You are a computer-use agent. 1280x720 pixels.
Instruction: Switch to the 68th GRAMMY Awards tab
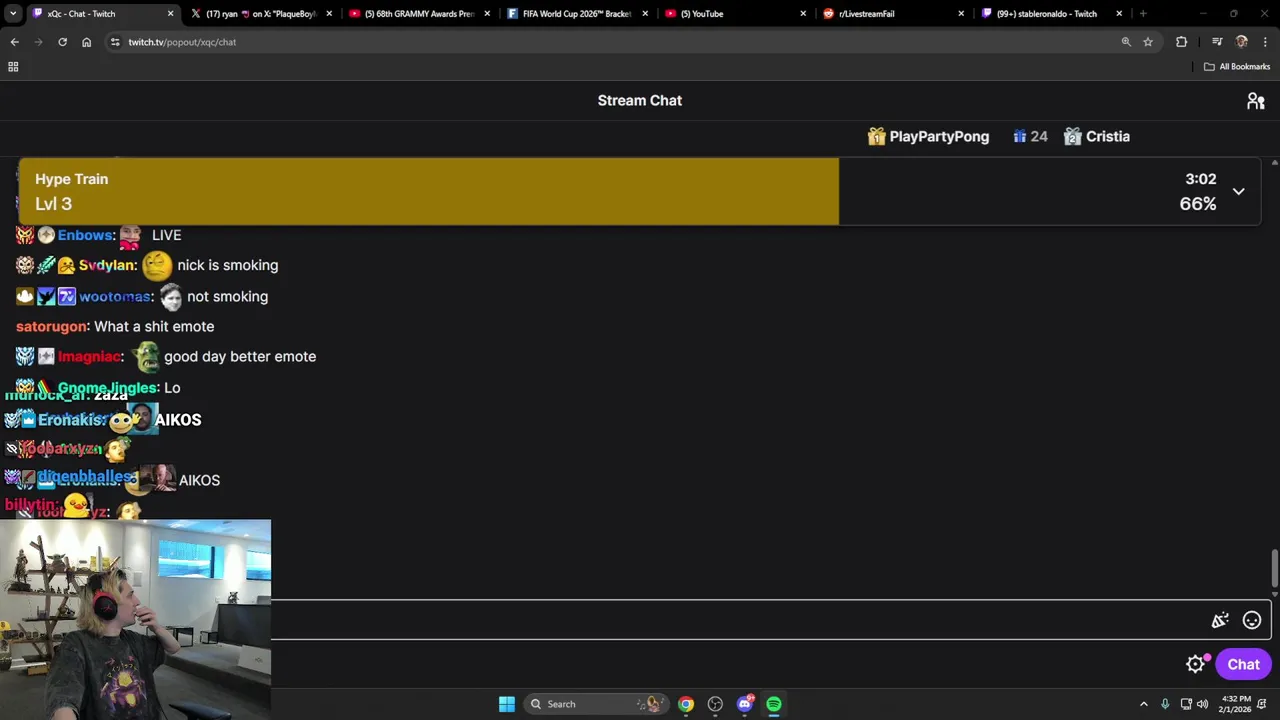pos(420,14)
